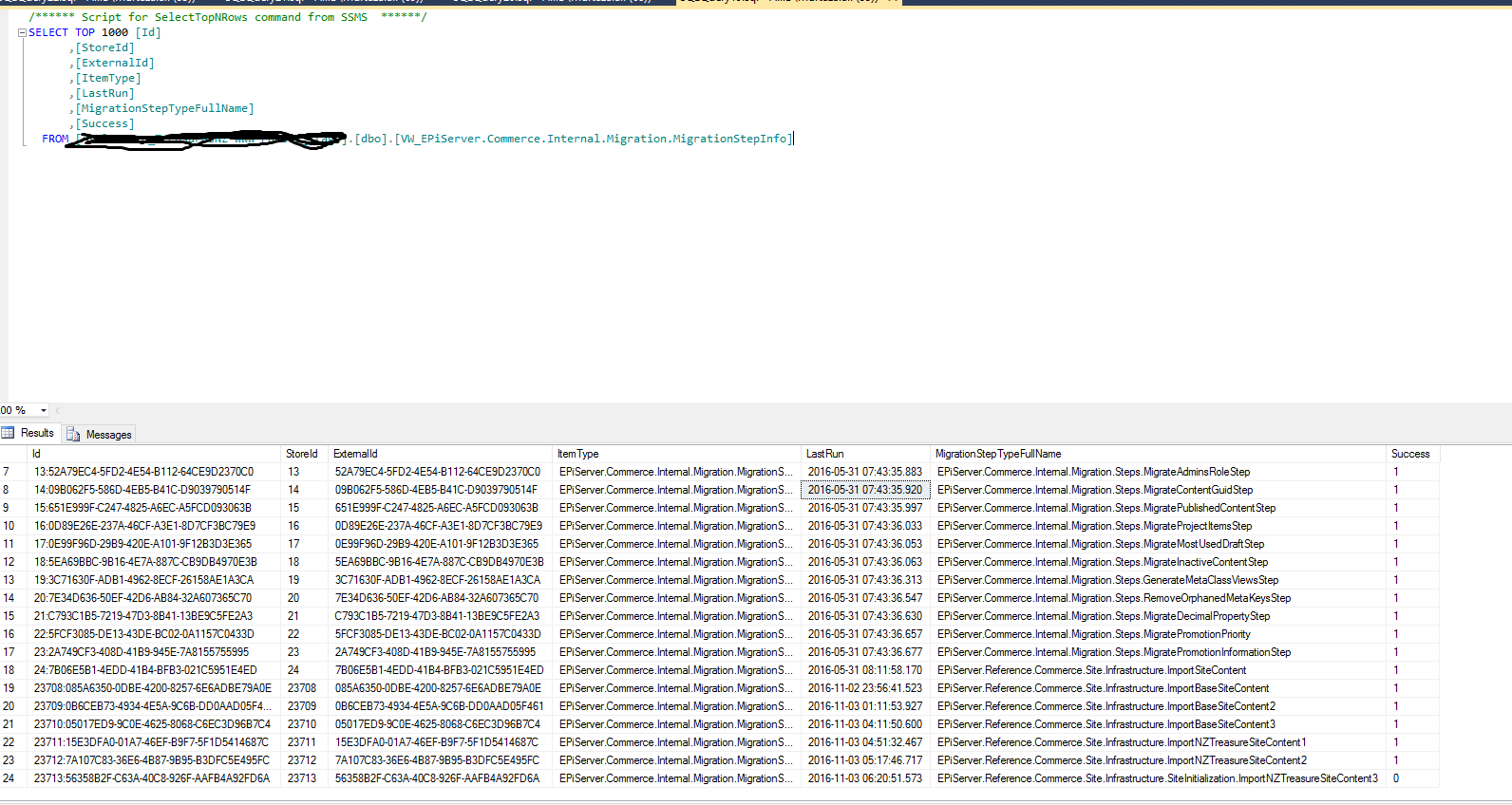Open the Messages tab
1512x805 pixels.
point(100,434)
